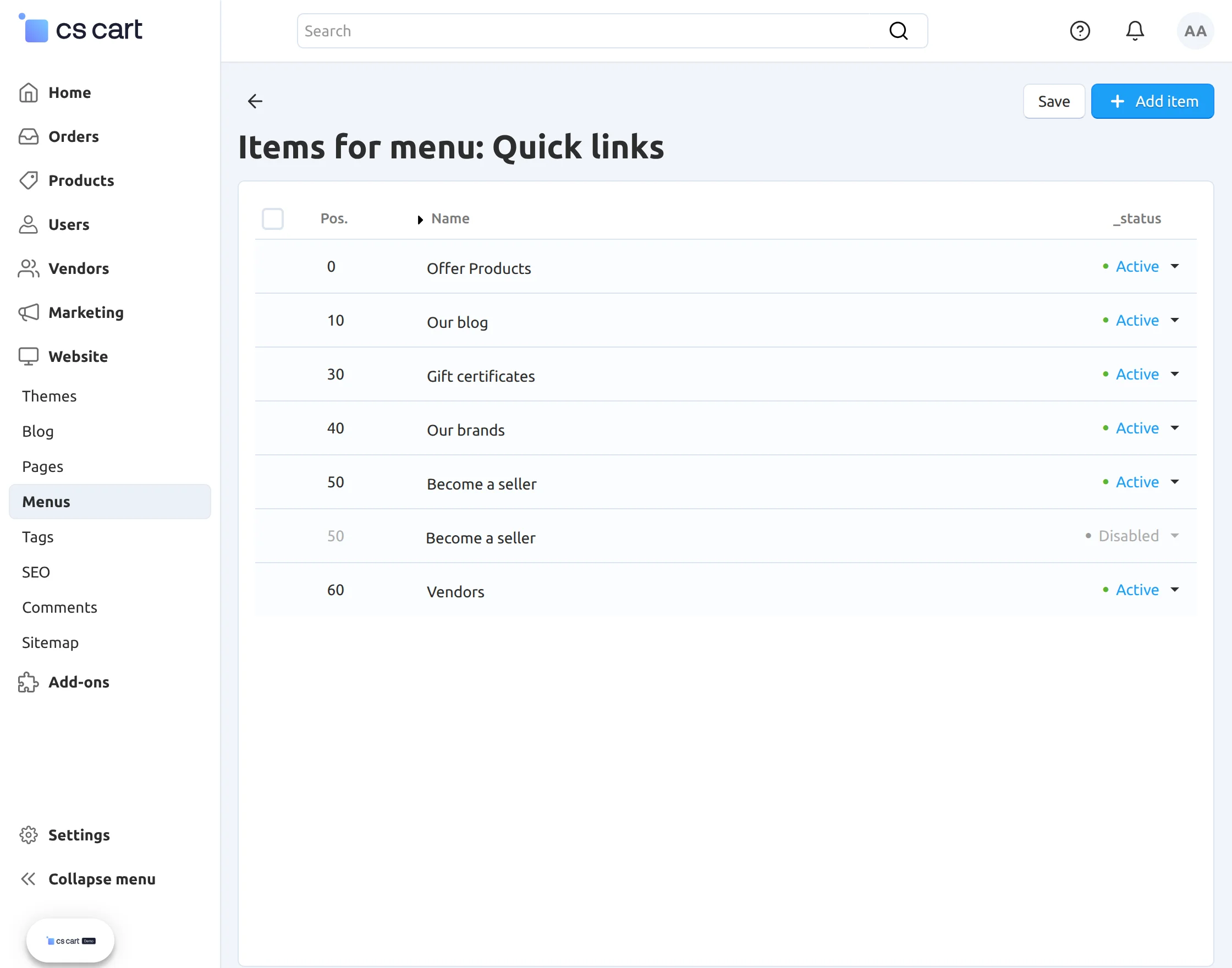Open the Offer Products menu item
The image size is (1232, 968).
[x=479, y=268]
